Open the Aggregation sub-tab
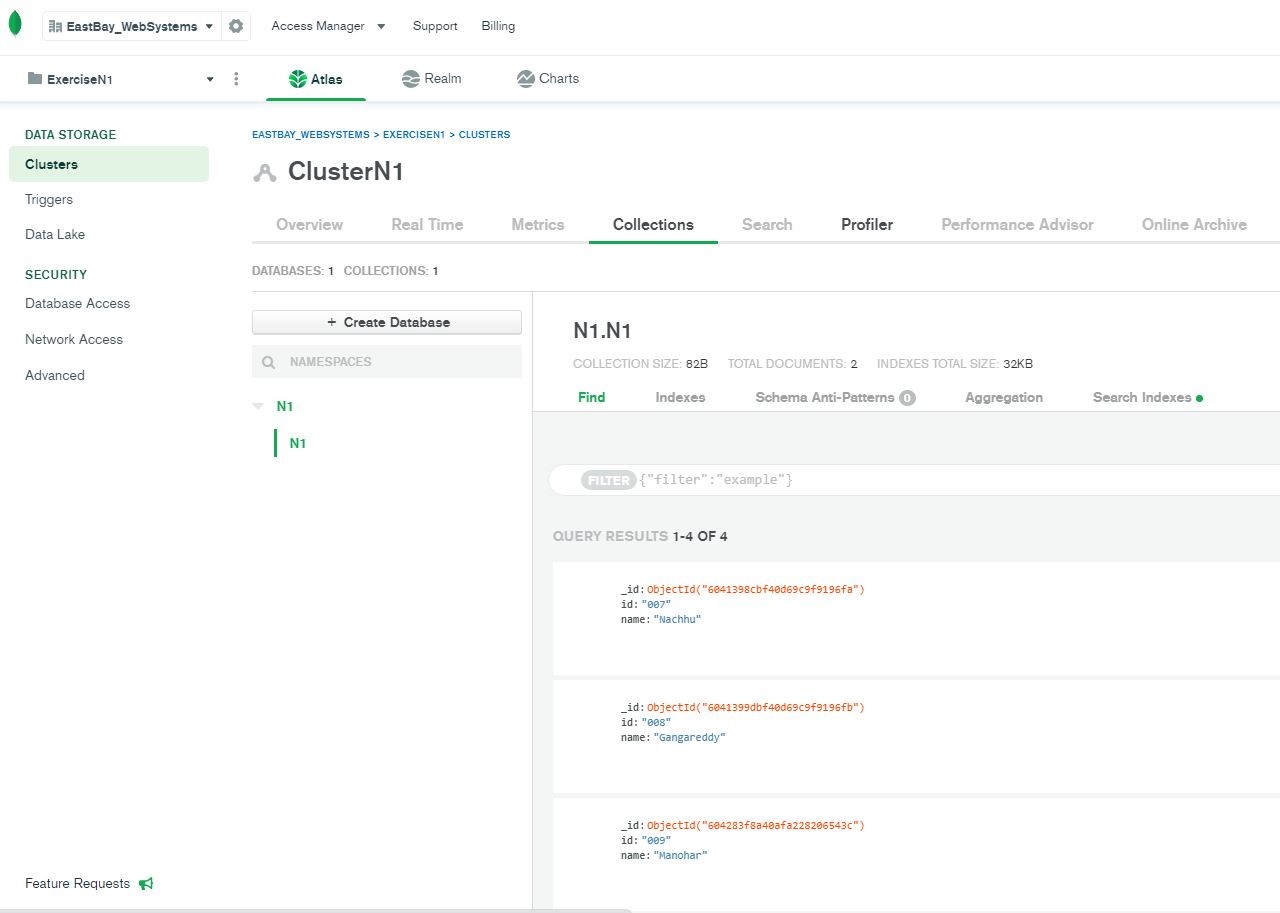This screenshot has height=913, width=1280. tap(1004, 398)
